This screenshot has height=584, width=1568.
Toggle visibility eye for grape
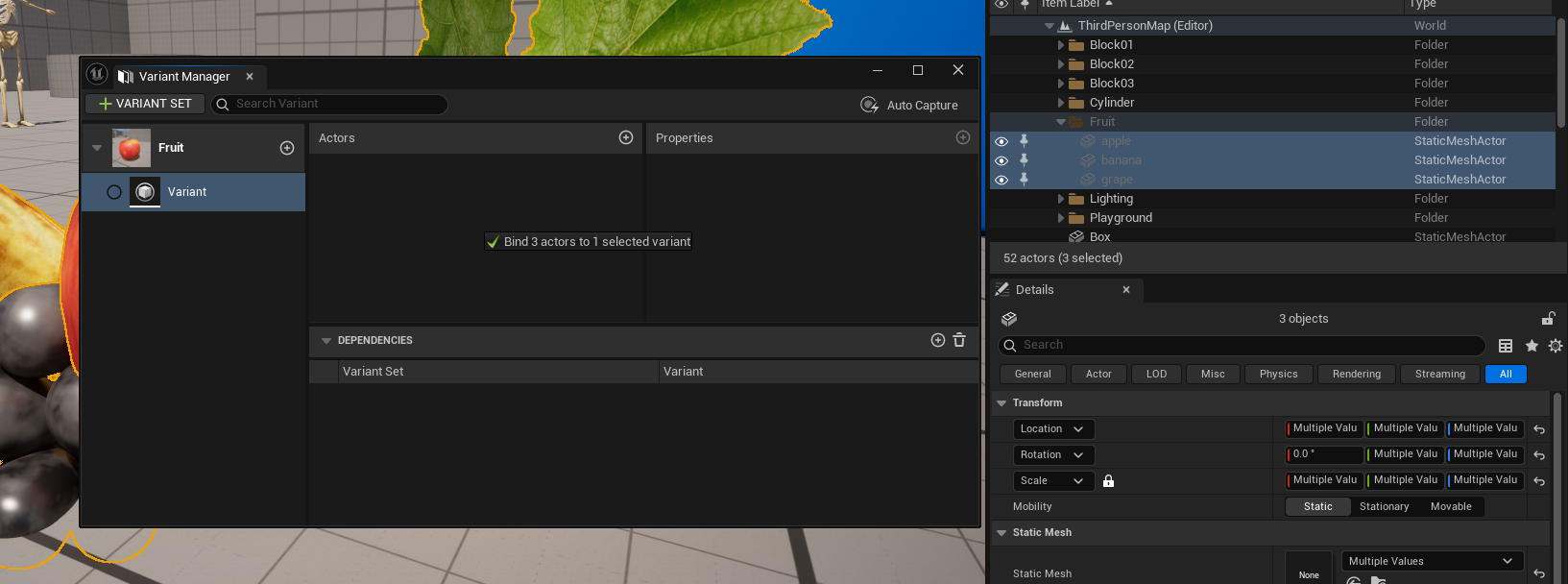(1001, 180)
